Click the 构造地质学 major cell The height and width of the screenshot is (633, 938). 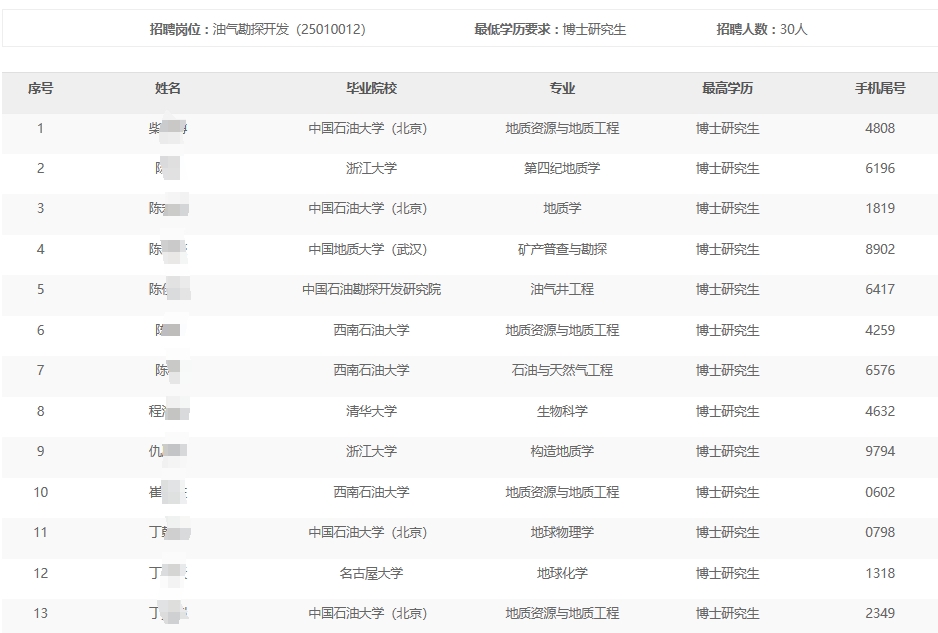click(x=562, y=451)
